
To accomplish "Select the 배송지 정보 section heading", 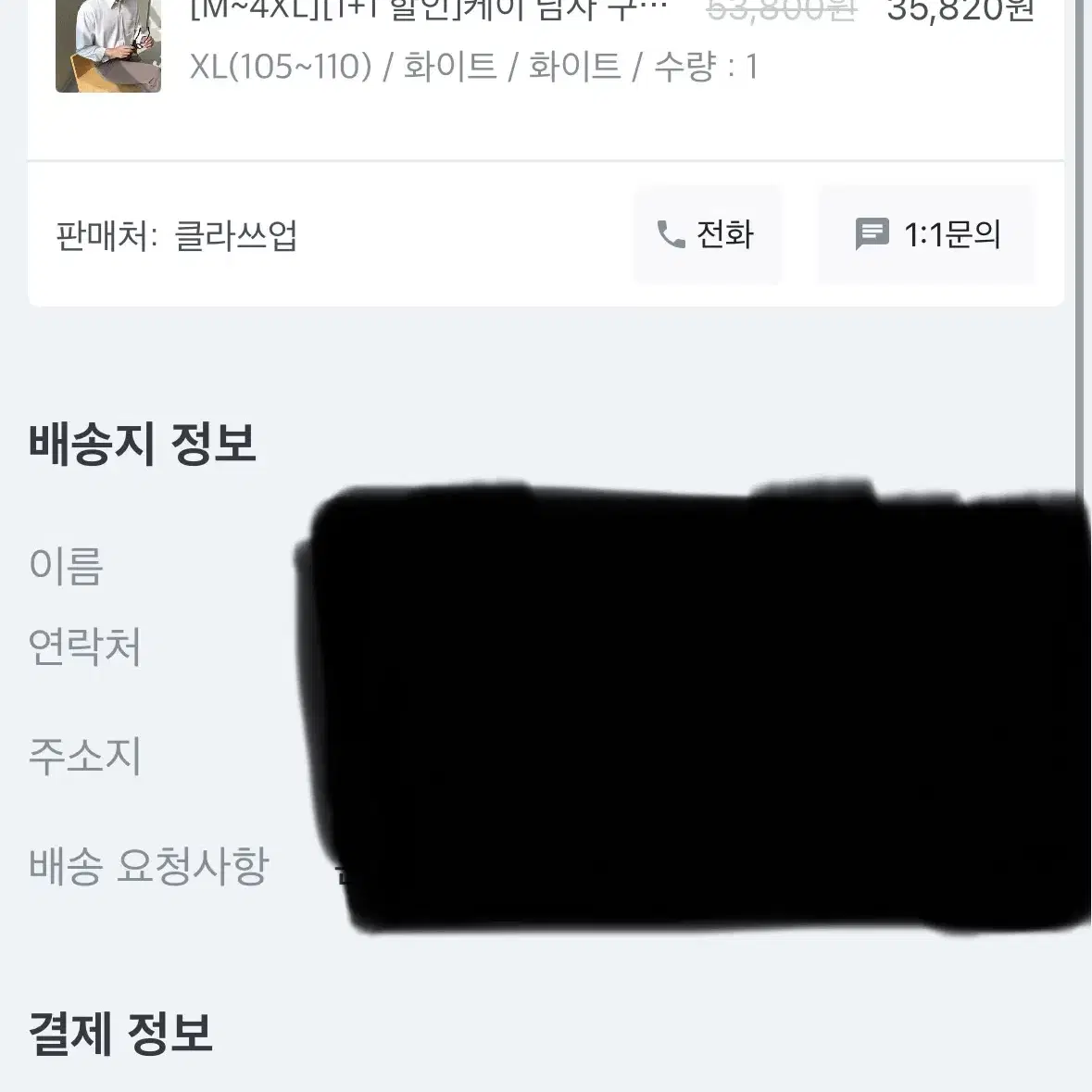I will (143, 444).
